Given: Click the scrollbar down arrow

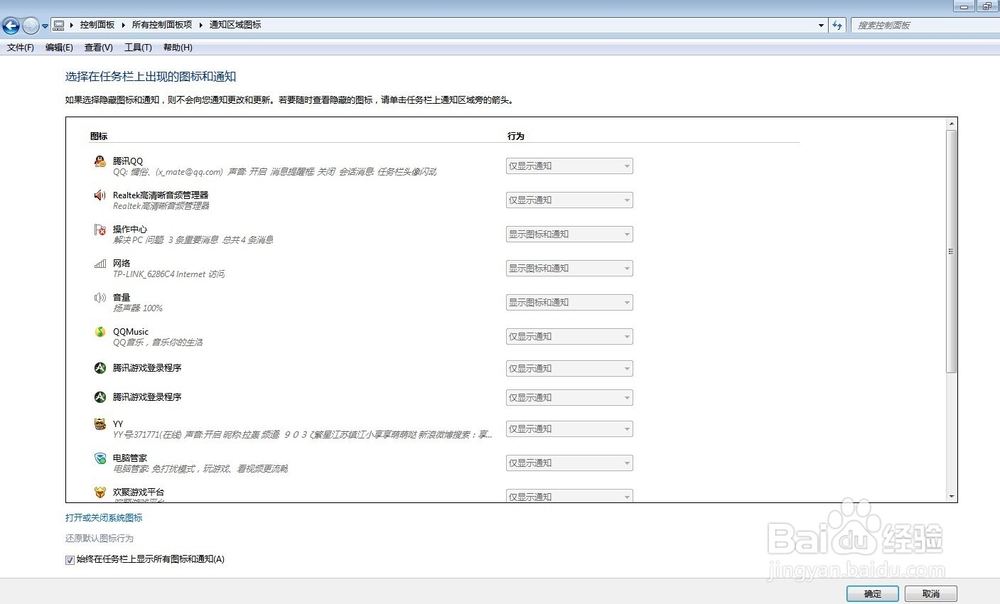Looking at the screenshot, I should pyautogui.click(x=951, y=496).
